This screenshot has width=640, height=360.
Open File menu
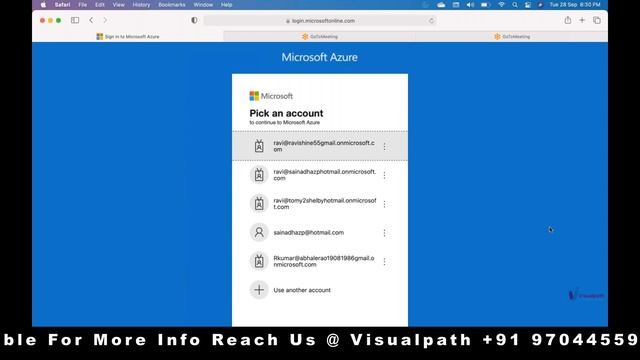tap(82, 5)
